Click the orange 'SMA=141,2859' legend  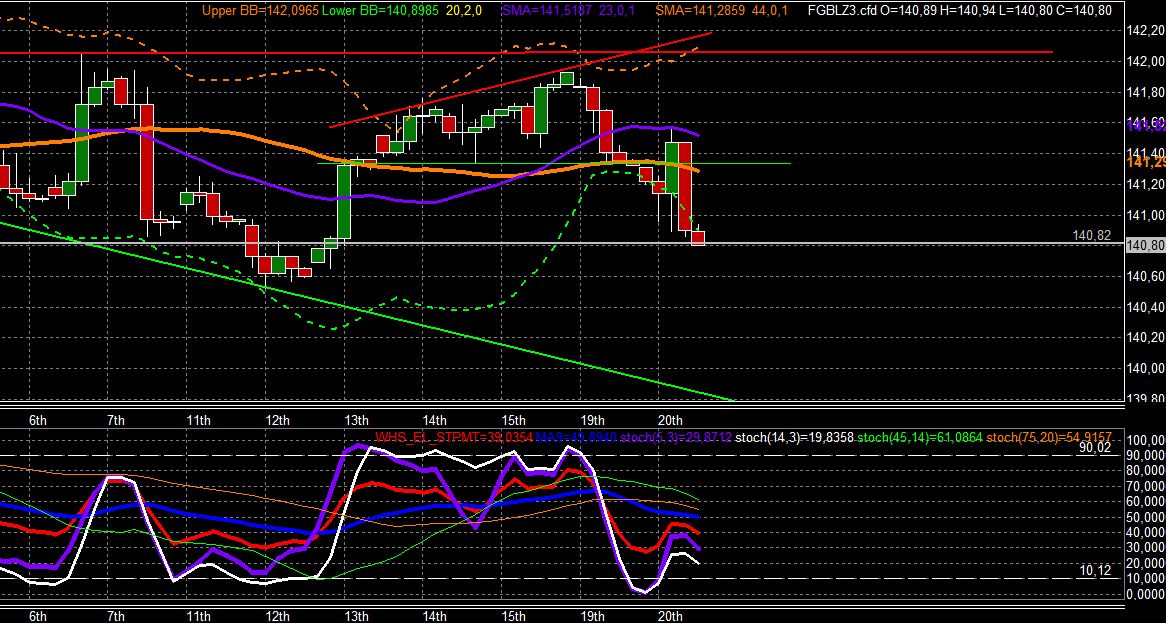click(x=699, y=10)
